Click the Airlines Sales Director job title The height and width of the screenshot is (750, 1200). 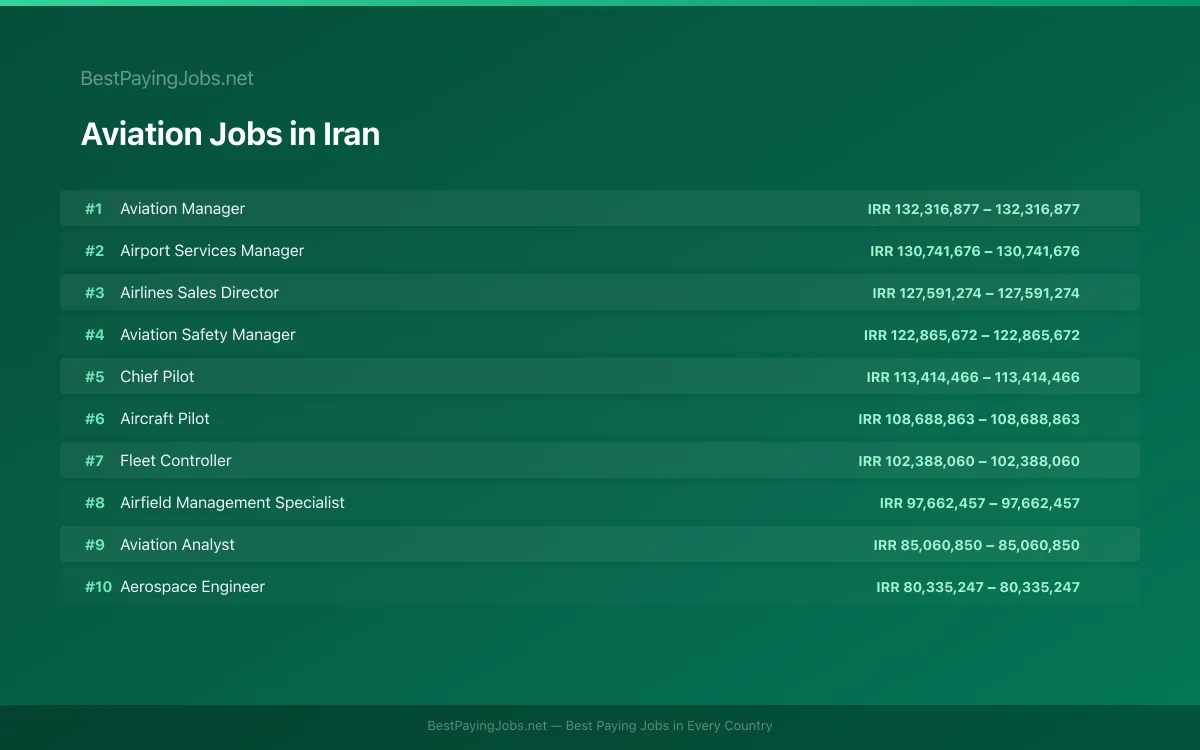(199, 293)
